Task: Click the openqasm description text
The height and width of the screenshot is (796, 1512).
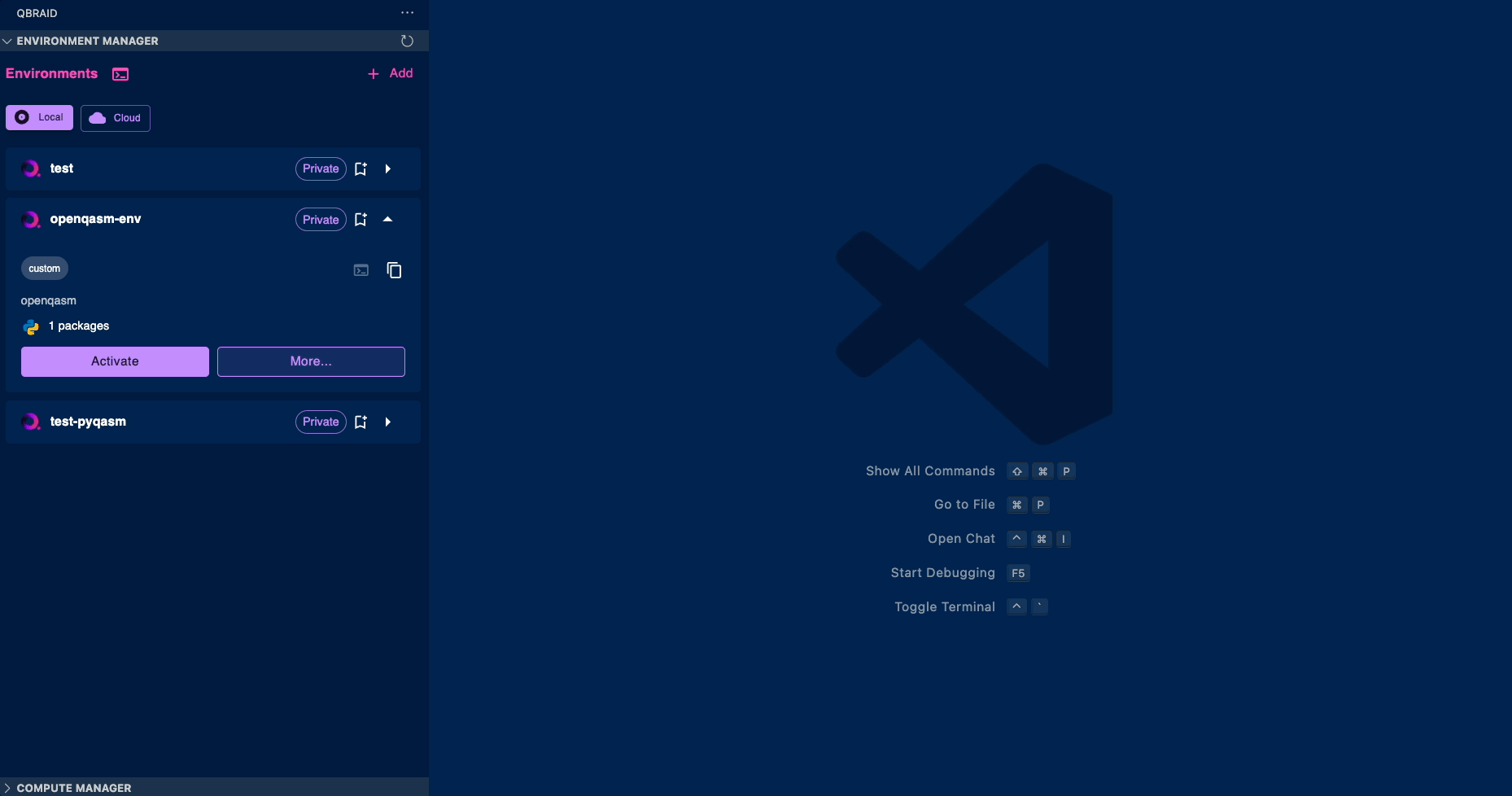Action: tap(49, 300)
